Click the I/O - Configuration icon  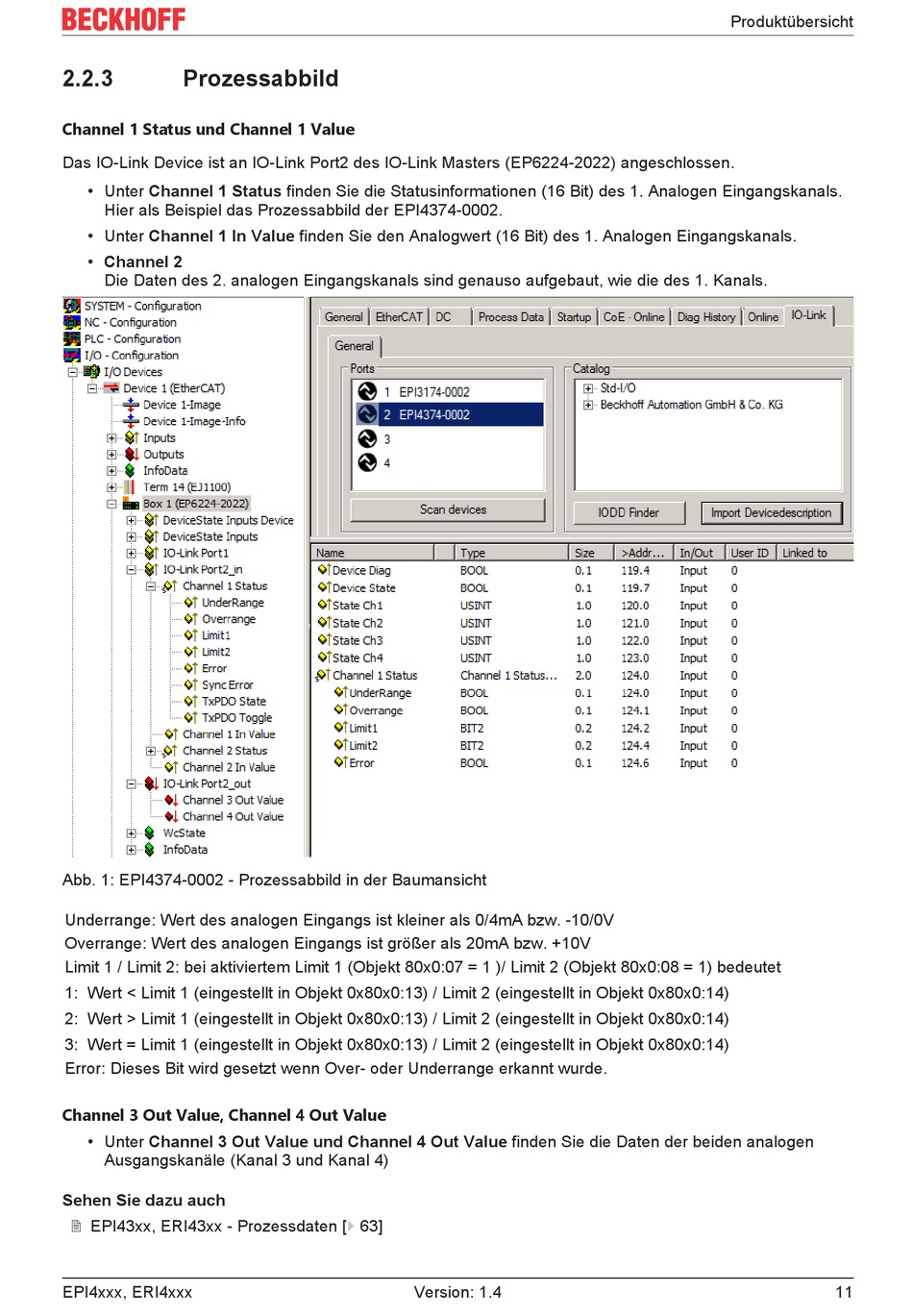(x=72, y=355)
